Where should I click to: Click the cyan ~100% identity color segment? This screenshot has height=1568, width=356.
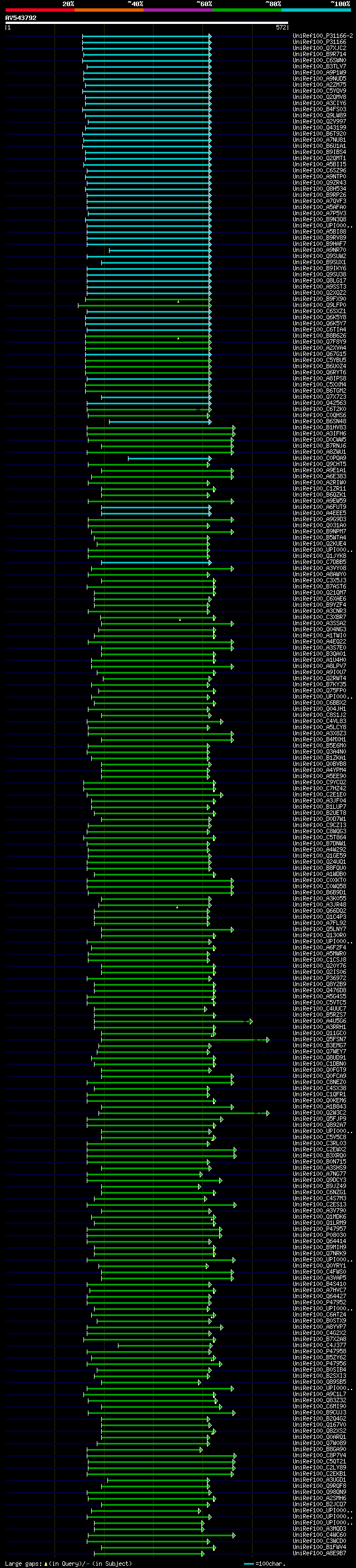point(317,10)
